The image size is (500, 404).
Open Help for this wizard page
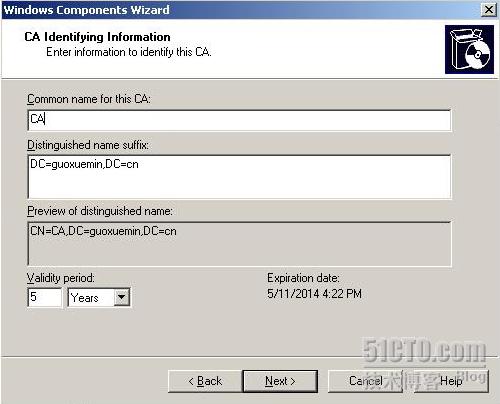(451, 381)
